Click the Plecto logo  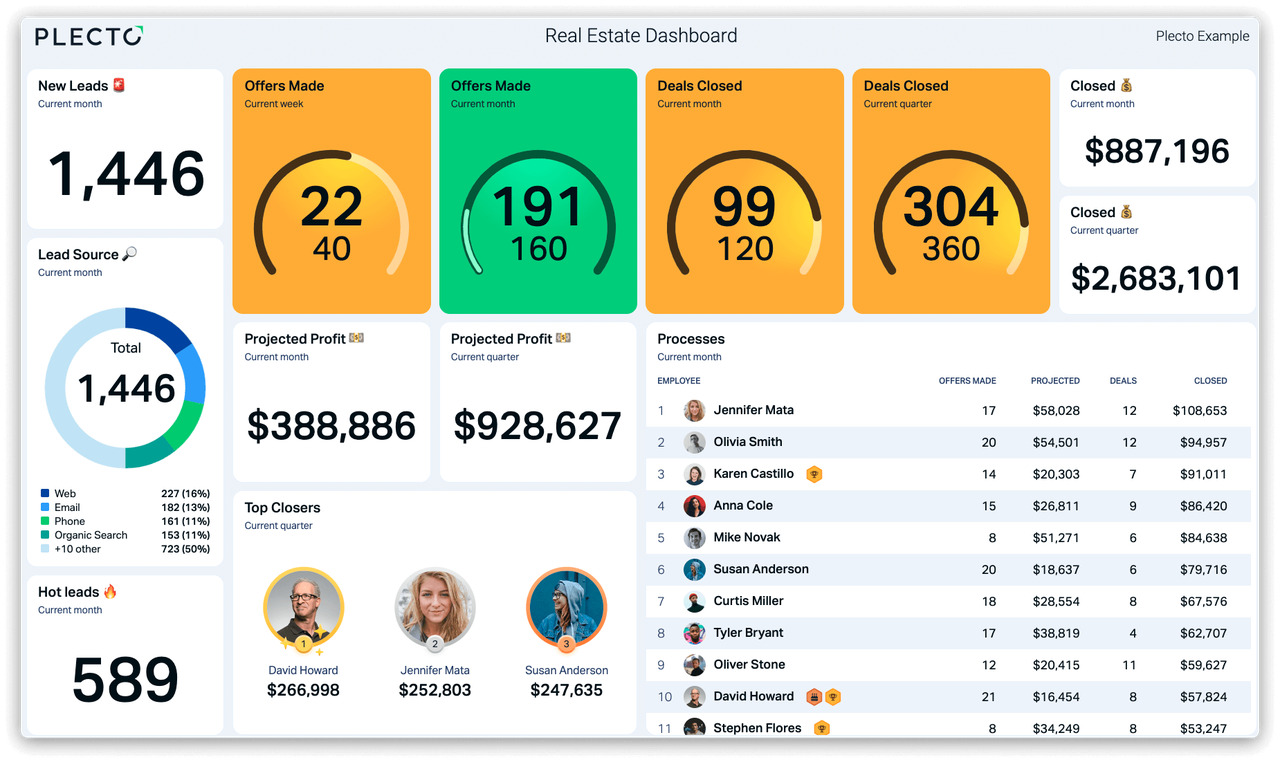[x=89, y=36]
